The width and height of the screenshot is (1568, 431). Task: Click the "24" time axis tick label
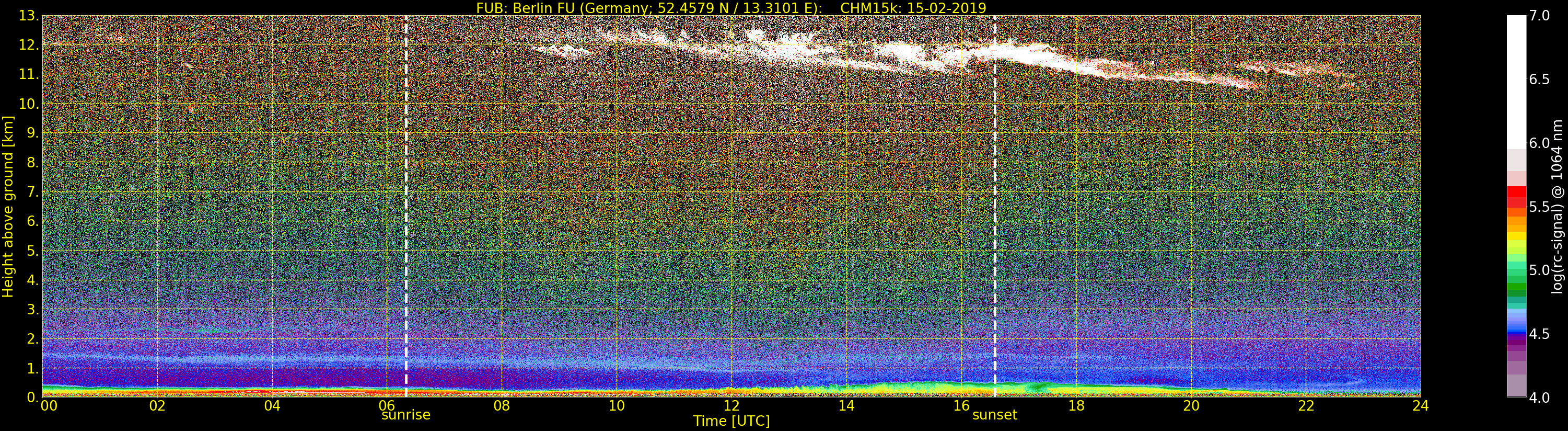(x=1420, y=406)
